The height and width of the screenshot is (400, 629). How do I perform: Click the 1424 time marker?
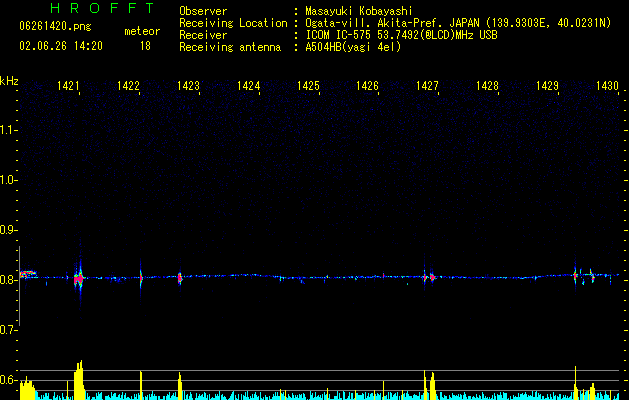(248, 86)
